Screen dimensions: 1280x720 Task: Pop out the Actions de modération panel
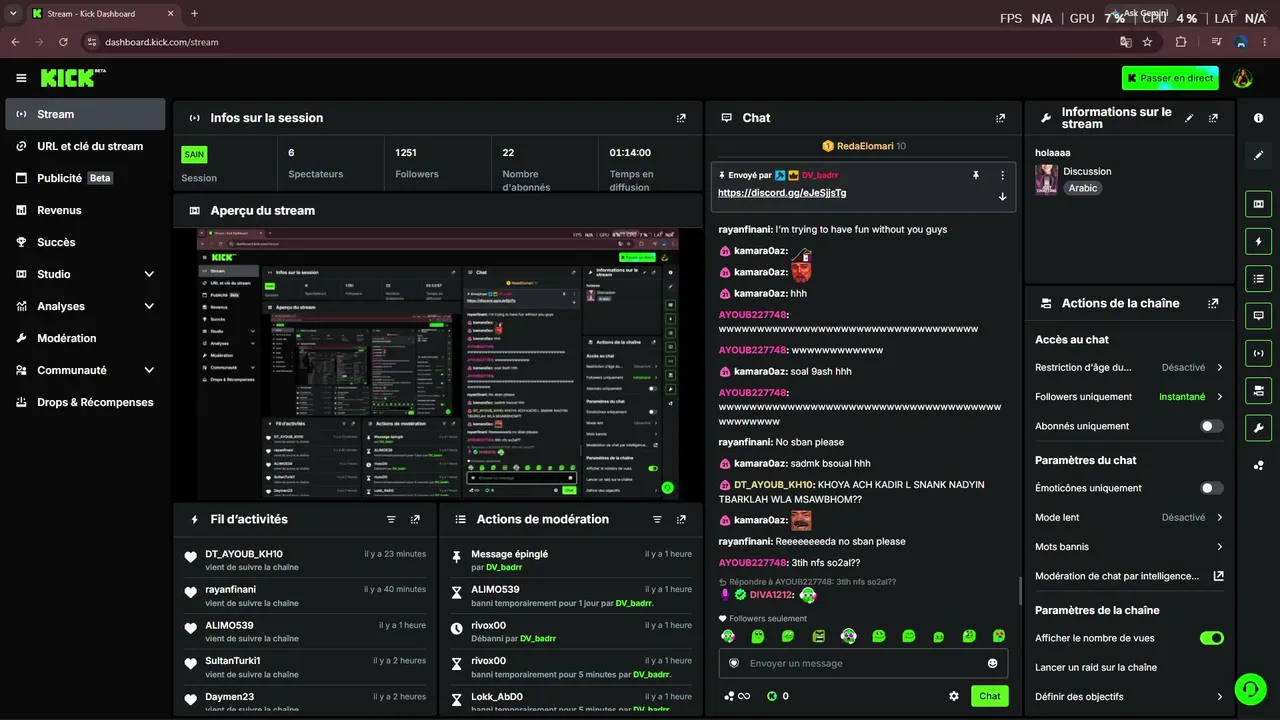[x=681, y=520]
